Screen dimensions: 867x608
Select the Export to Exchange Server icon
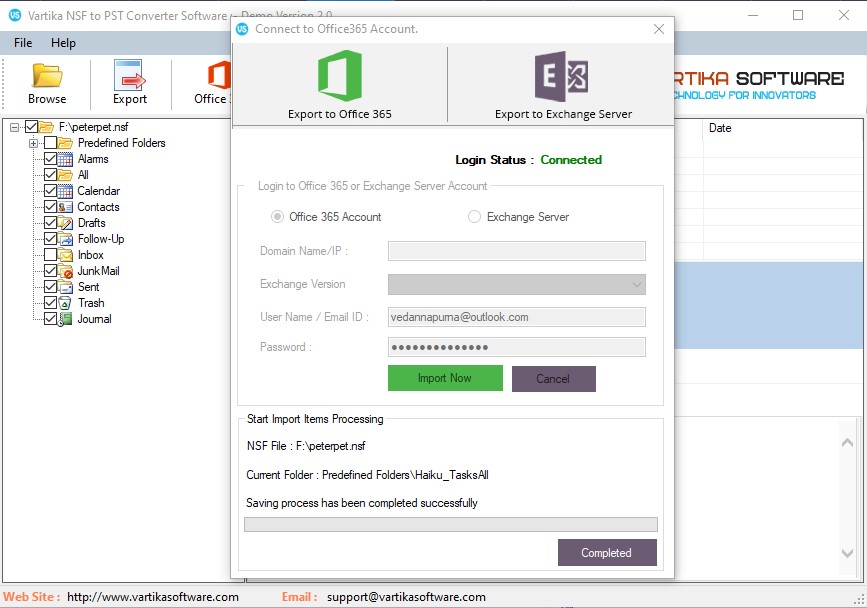coord(561,76)
